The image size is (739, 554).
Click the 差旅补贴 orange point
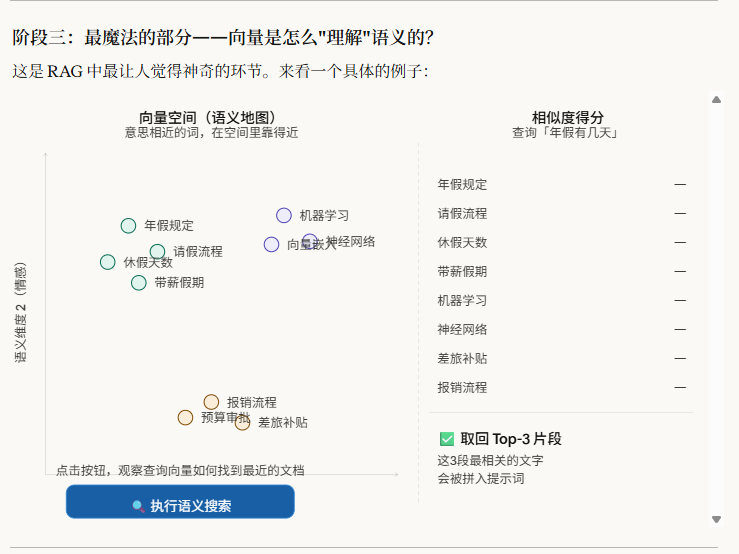(x=242, y=423)
